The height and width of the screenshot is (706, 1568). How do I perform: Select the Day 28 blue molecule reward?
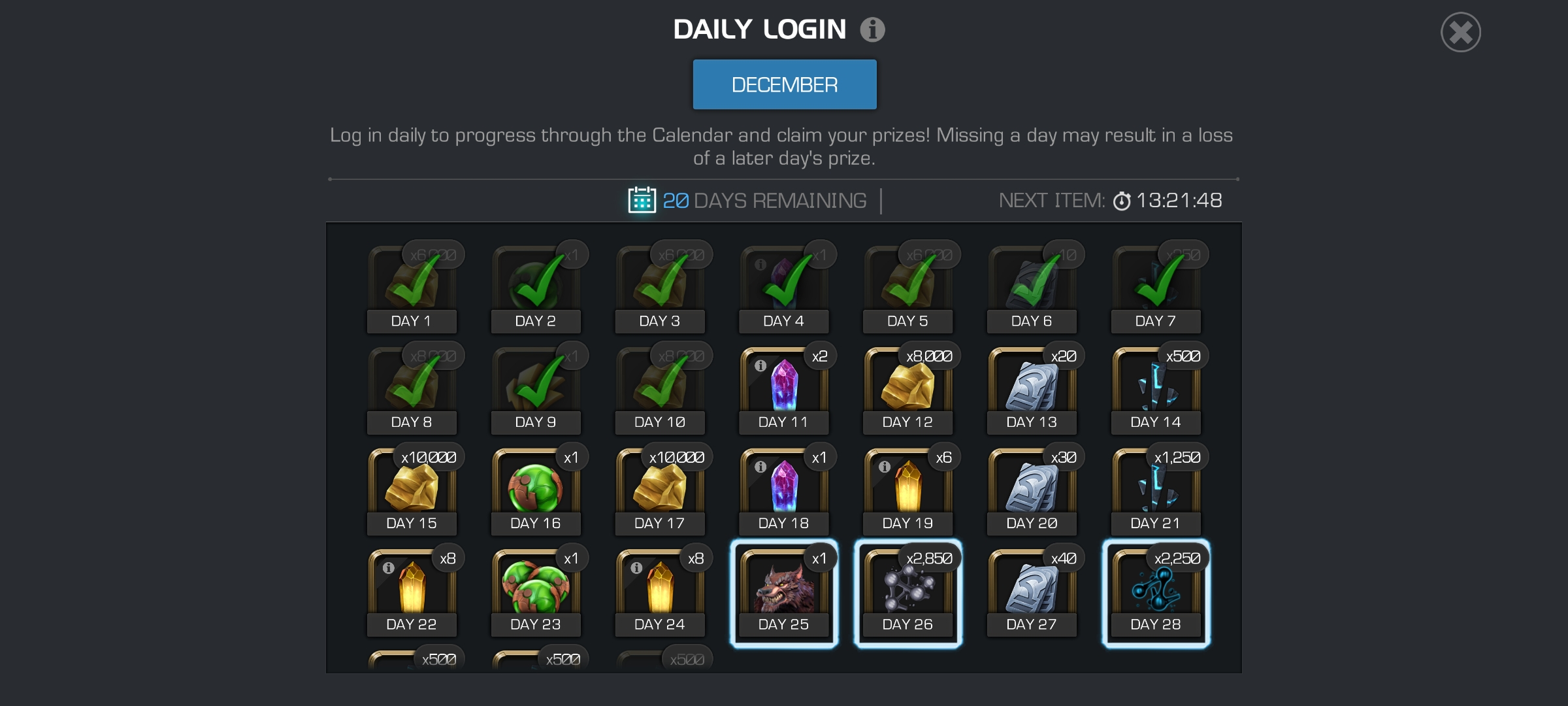tap(1156, 593)
